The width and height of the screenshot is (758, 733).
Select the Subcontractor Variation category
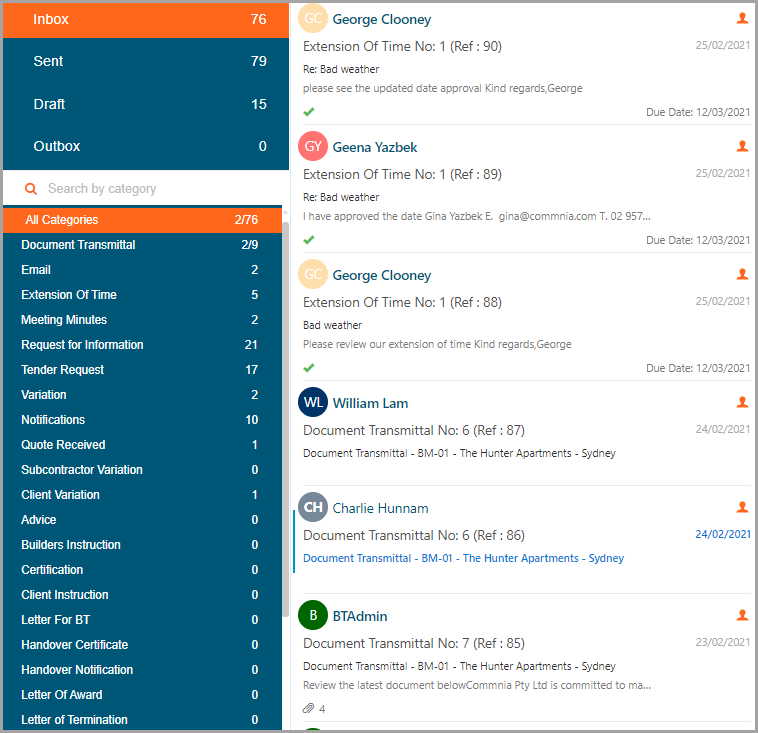(142, 470)
